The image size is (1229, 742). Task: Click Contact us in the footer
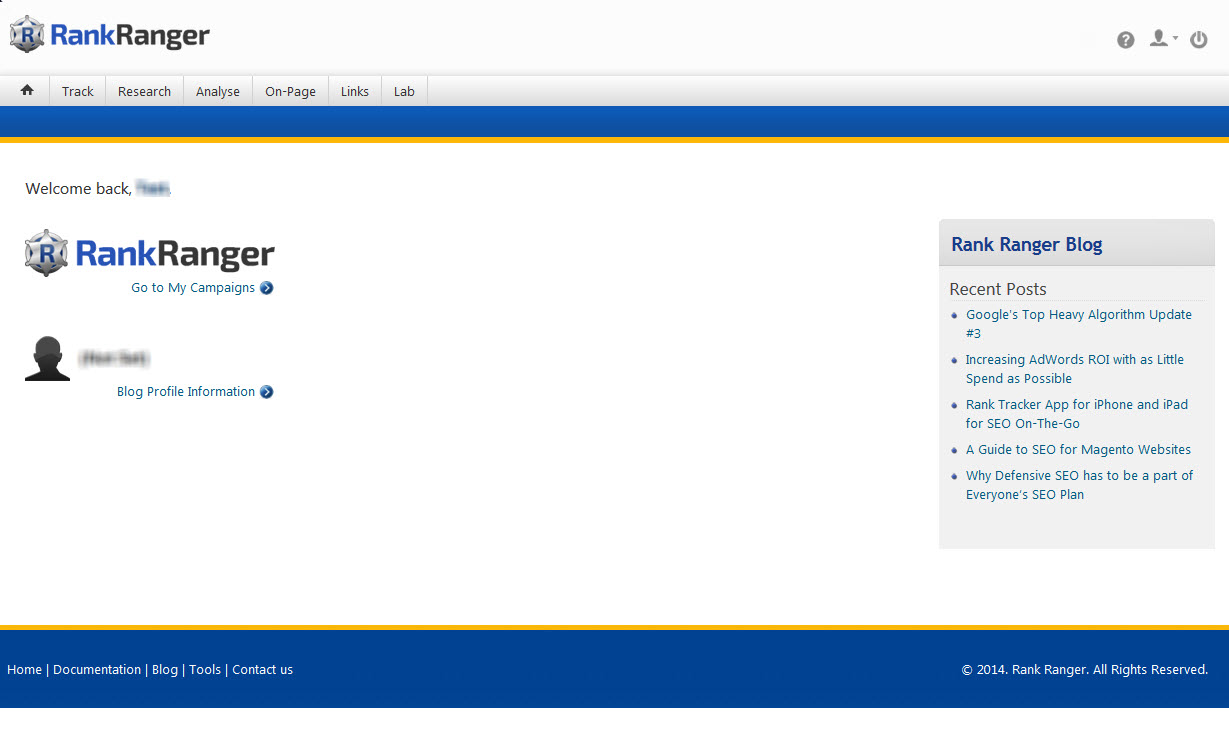click(263, 670)
